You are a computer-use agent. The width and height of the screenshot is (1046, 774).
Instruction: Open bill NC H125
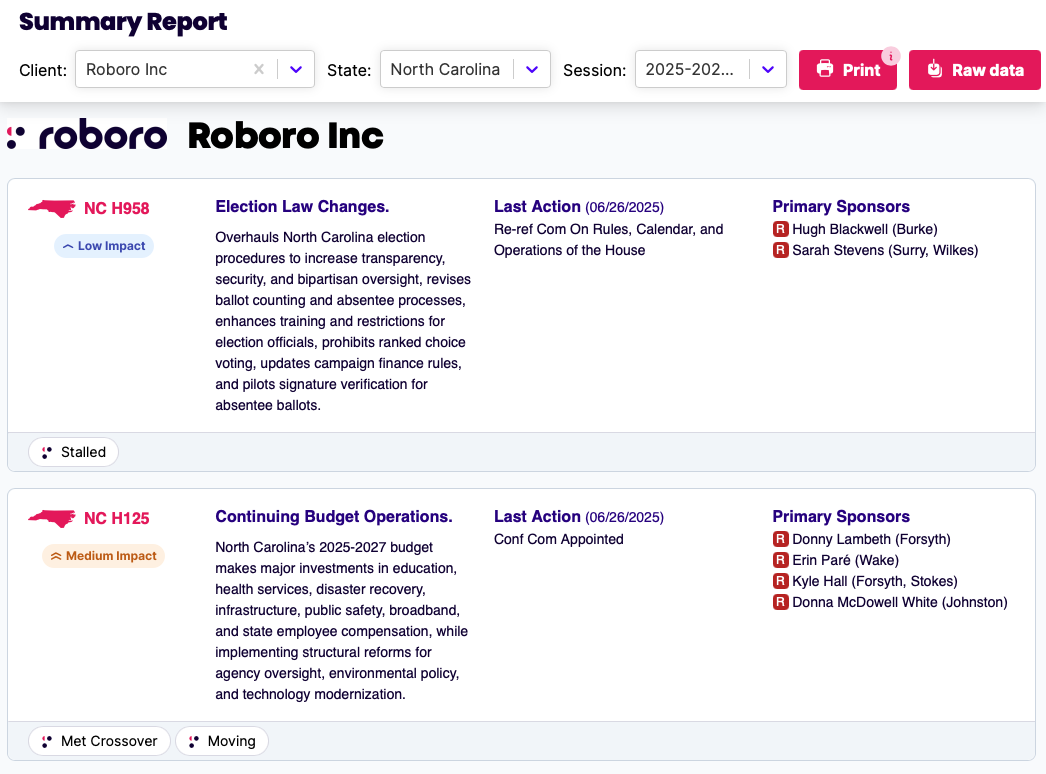point(117,518)
